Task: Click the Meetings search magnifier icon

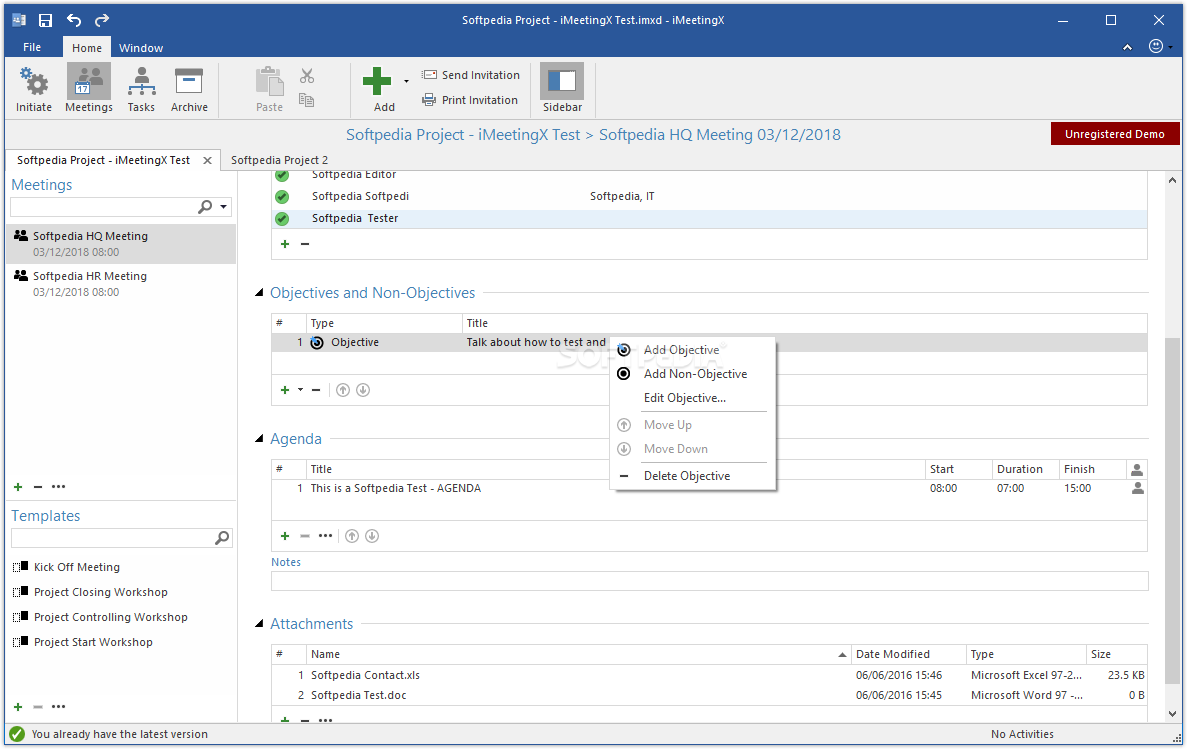Action: pyautogui.click(x=205, y=207)
